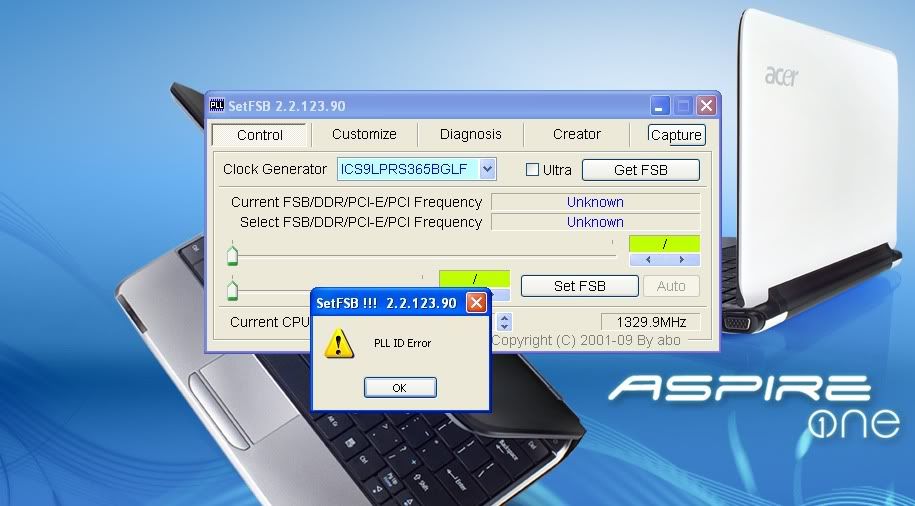
Task: Open the Customize tab
Action: point(364,134)
